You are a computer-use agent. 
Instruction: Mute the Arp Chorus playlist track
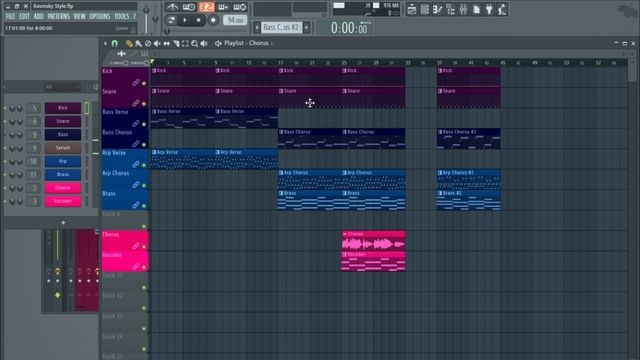[x=144, y=185]
